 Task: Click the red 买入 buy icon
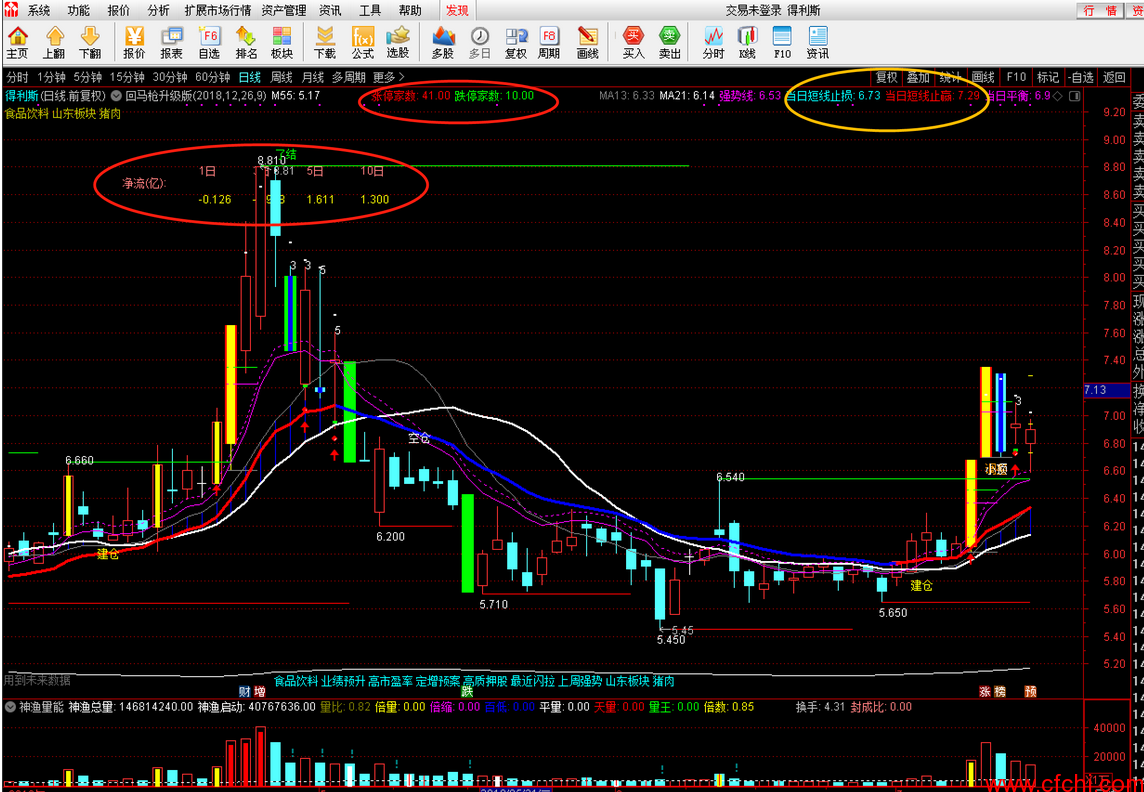(x=634, y=42)
